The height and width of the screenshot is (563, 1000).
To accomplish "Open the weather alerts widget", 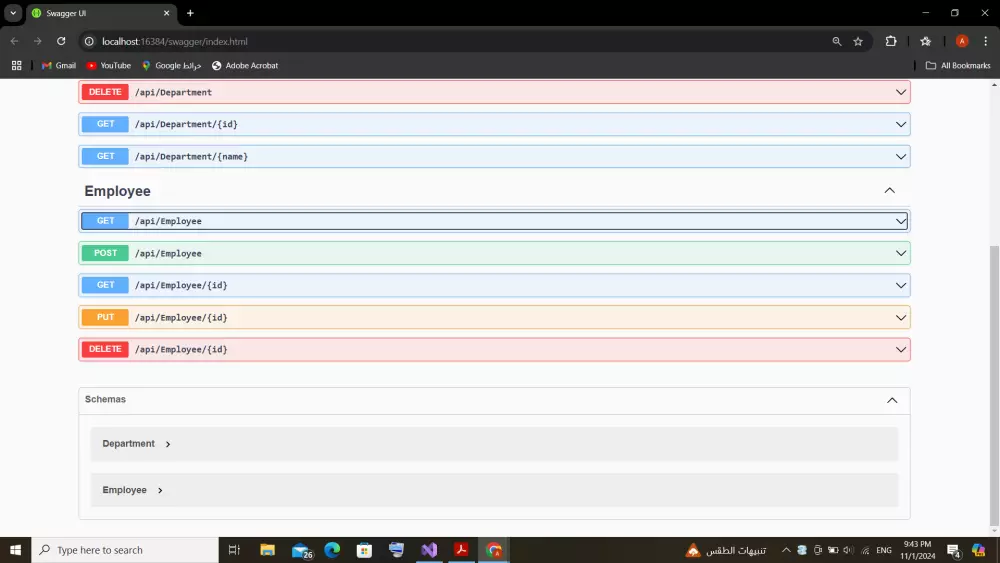I will click(726, 550).
